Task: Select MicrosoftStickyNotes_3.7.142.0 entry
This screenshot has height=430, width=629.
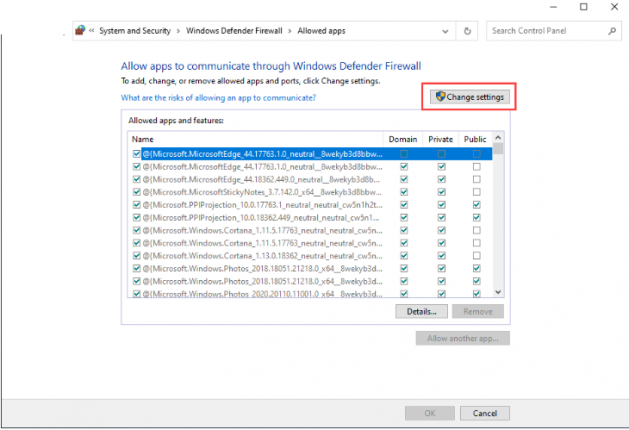Action: (x=262, y=192)
